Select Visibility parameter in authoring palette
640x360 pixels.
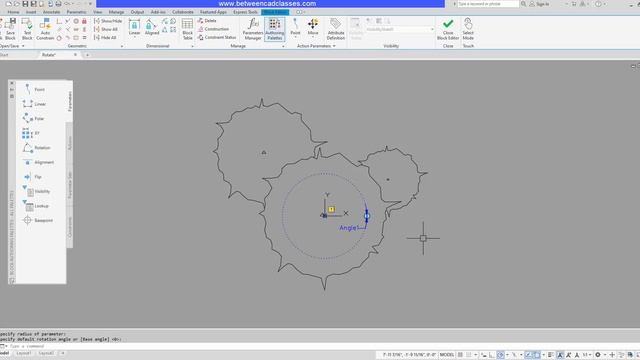[36, 191]
